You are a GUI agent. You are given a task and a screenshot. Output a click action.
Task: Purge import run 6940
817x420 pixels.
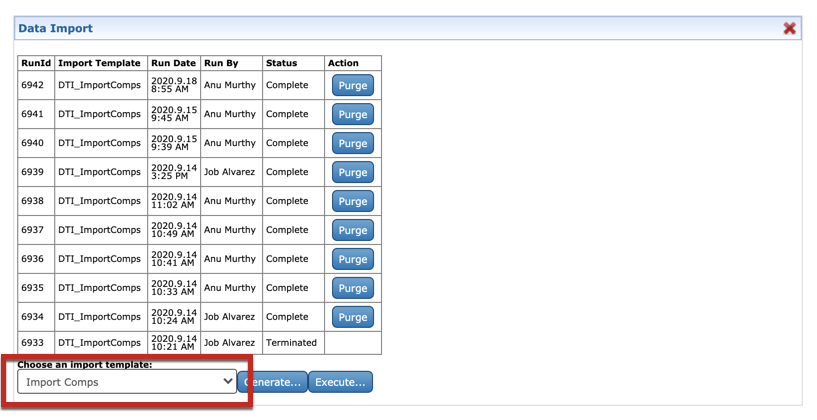(x=352, y=144)
